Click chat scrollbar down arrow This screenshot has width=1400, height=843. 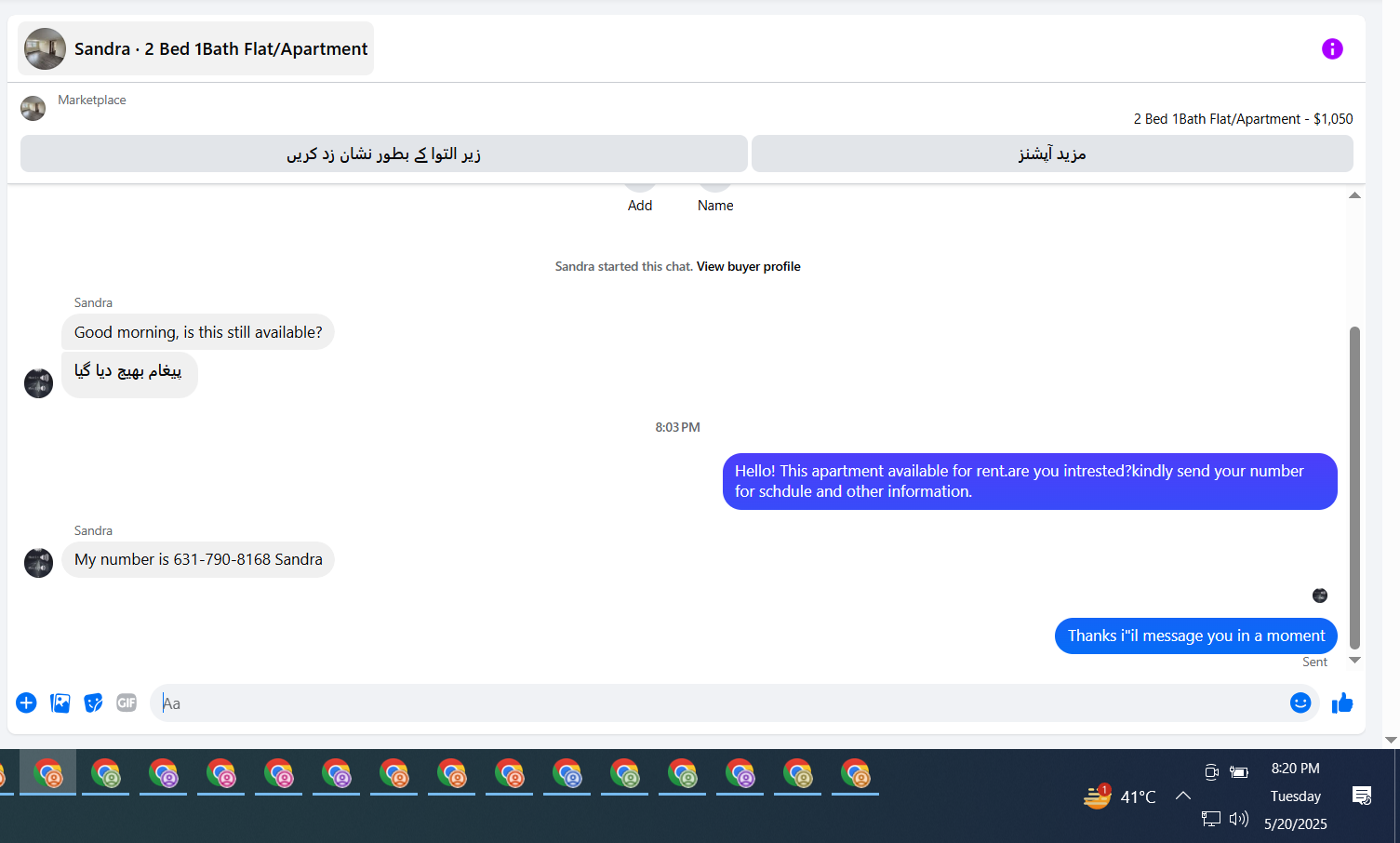(1354, 660)
